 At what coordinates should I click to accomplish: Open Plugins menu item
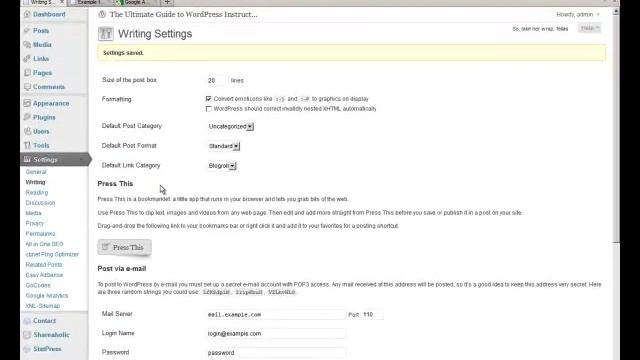[x=44, y=117]
